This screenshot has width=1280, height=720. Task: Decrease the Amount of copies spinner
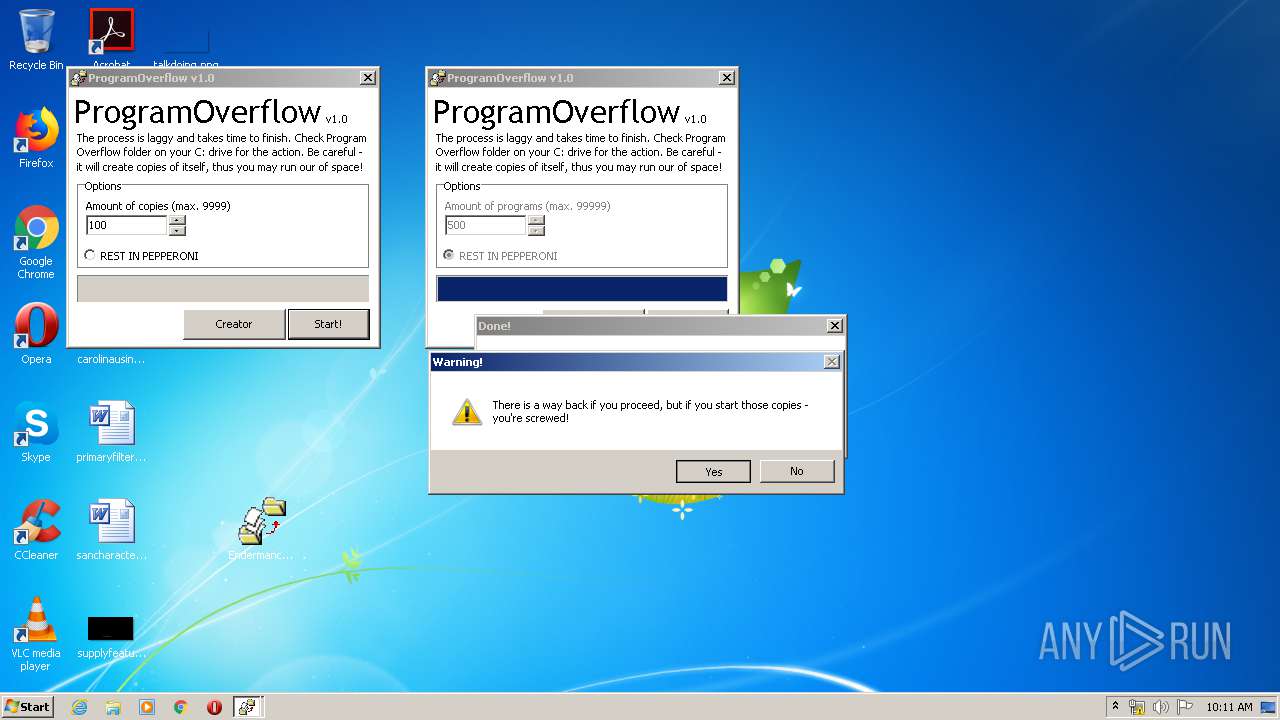pyautogui.click(x=177, y=231)
